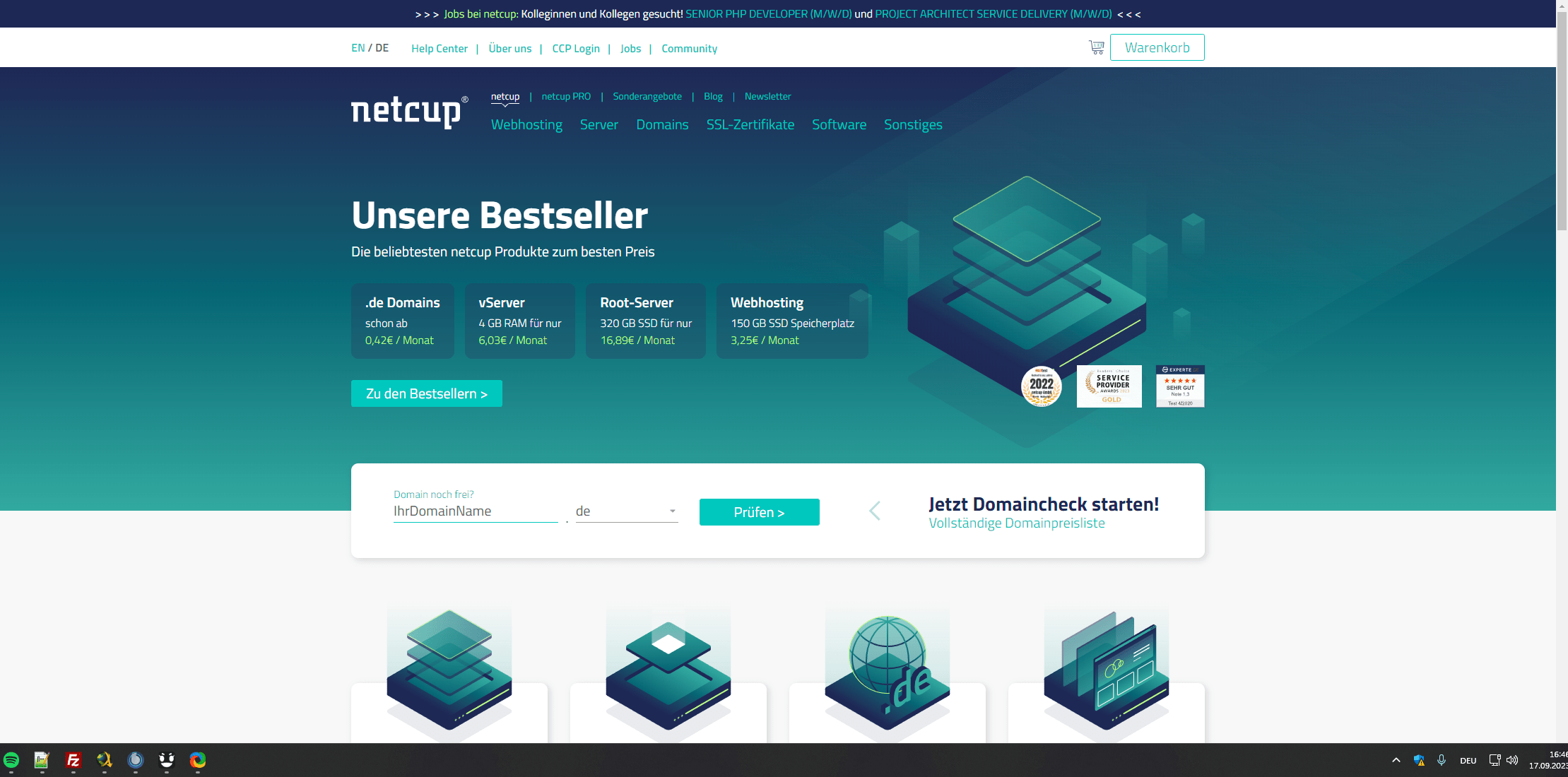Image resolution: width=1568 pixels, height=777 pixels.
Task: Open Windows Security shield tray icon
Action: pos(1419,760)
